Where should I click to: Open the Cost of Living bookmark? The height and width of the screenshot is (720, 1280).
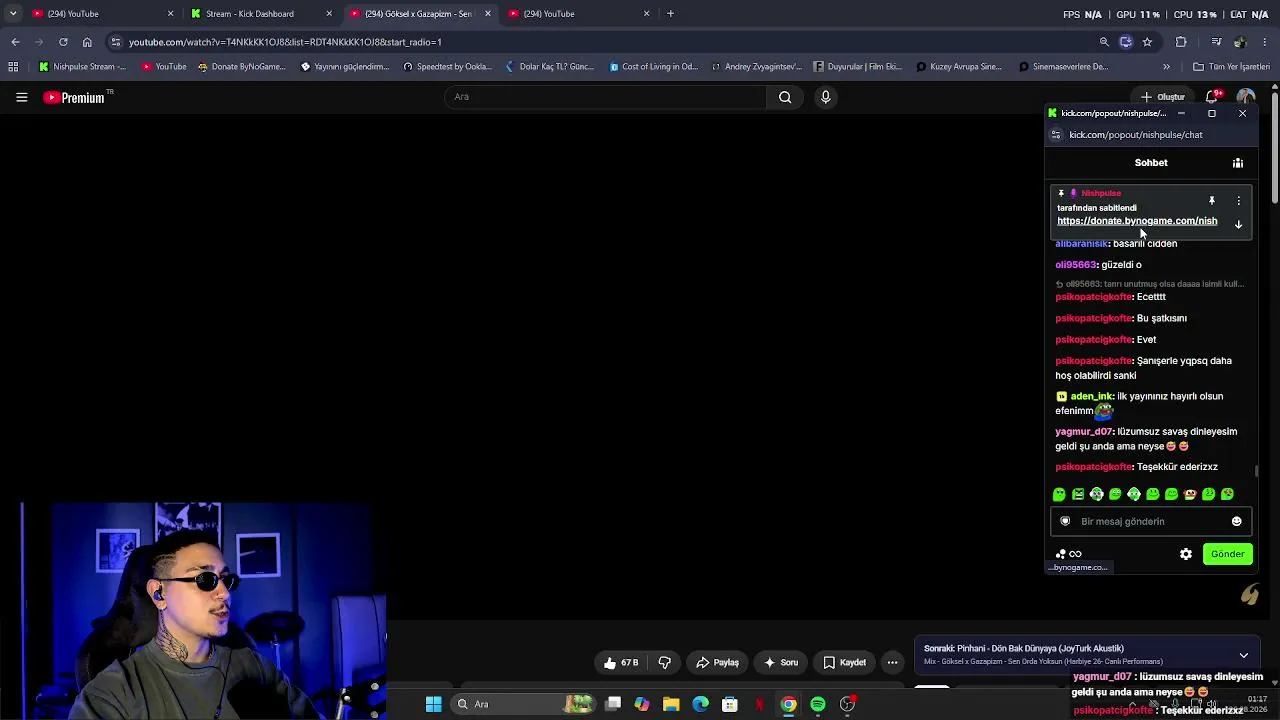pos(653,67)
